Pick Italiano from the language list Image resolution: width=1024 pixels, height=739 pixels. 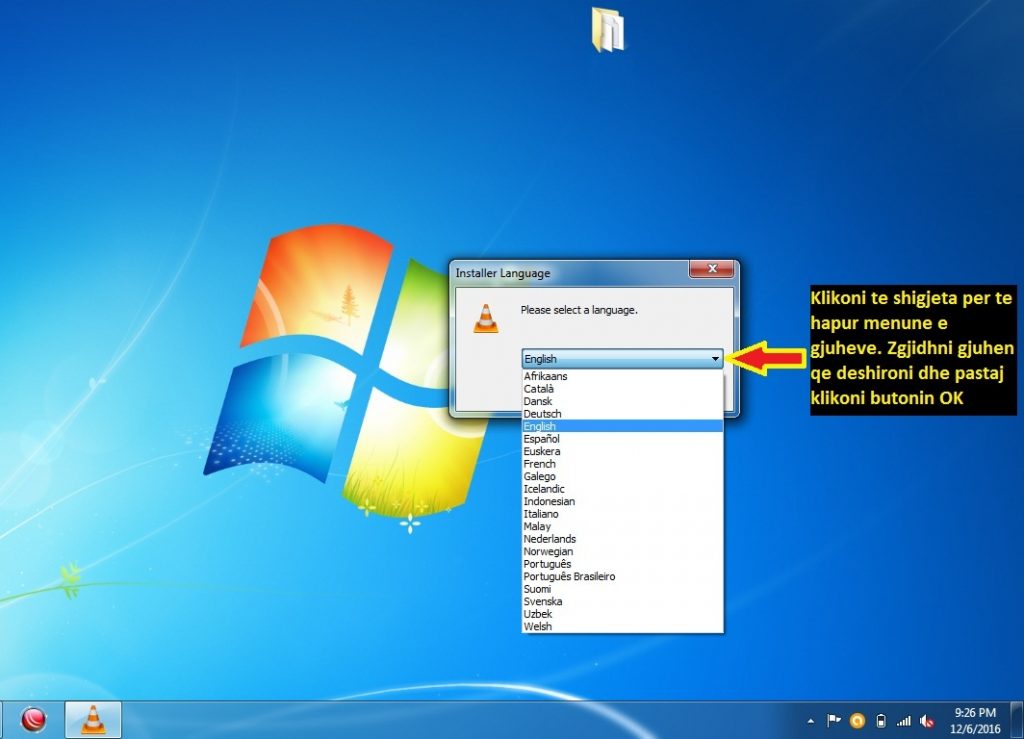(x=542, y=514)
